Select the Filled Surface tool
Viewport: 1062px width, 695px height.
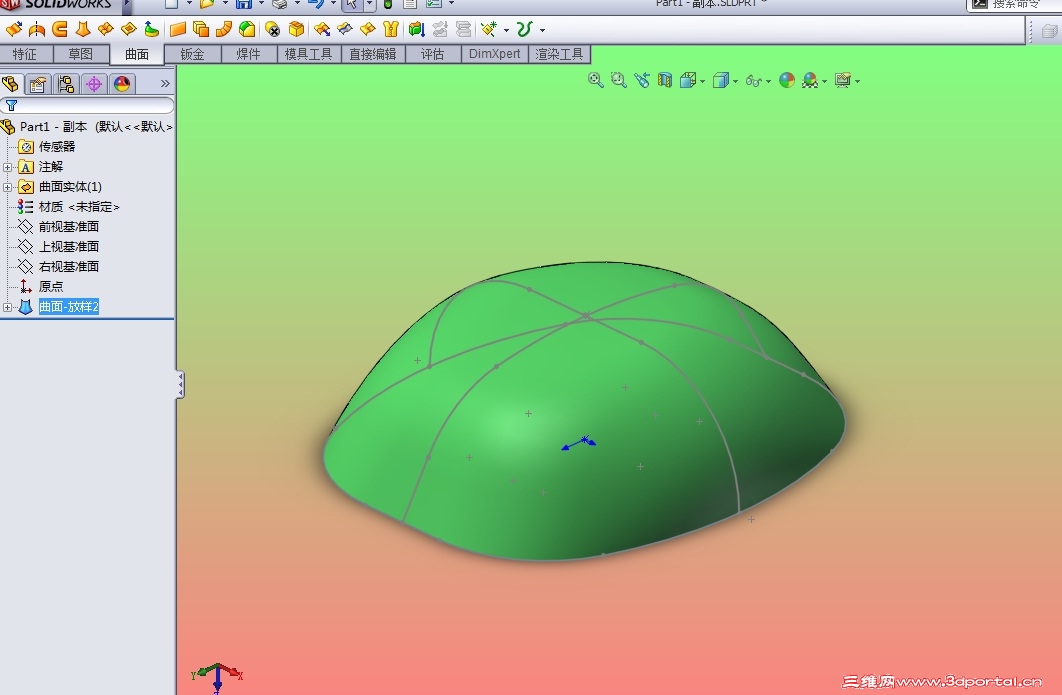[129, 29]
